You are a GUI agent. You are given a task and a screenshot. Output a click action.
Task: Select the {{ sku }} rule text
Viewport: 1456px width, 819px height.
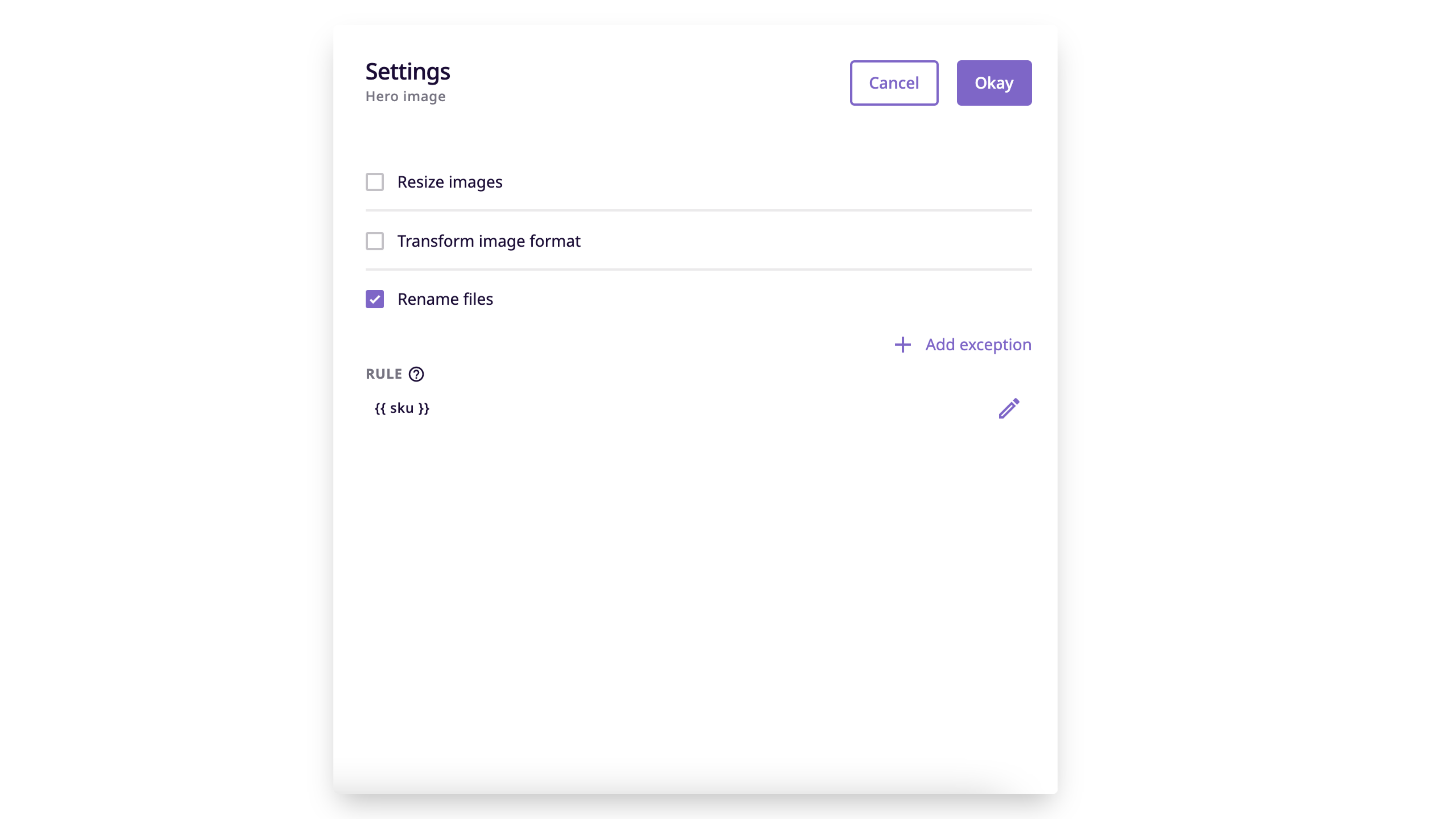[402, 408]
